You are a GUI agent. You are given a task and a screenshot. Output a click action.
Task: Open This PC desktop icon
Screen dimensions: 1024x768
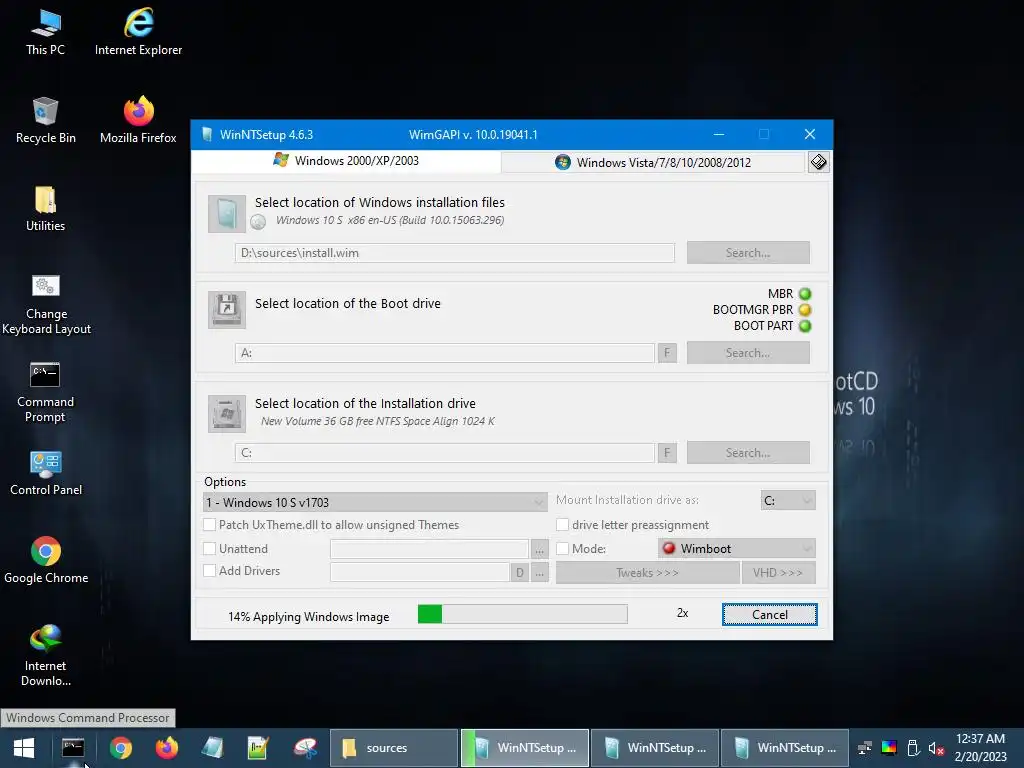[45, 32]
